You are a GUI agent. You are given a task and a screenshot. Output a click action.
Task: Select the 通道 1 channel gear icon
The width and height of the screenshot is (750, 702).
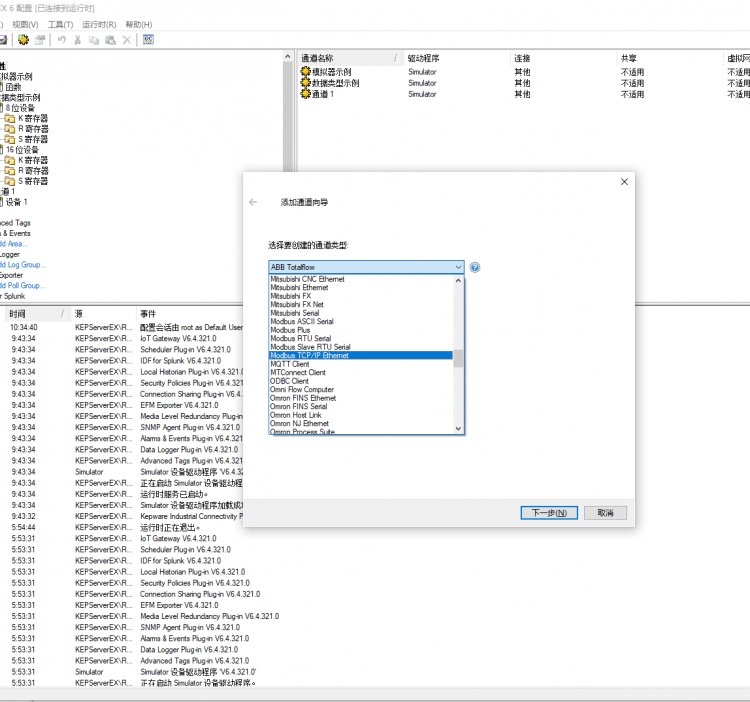(x=306, y=94)
